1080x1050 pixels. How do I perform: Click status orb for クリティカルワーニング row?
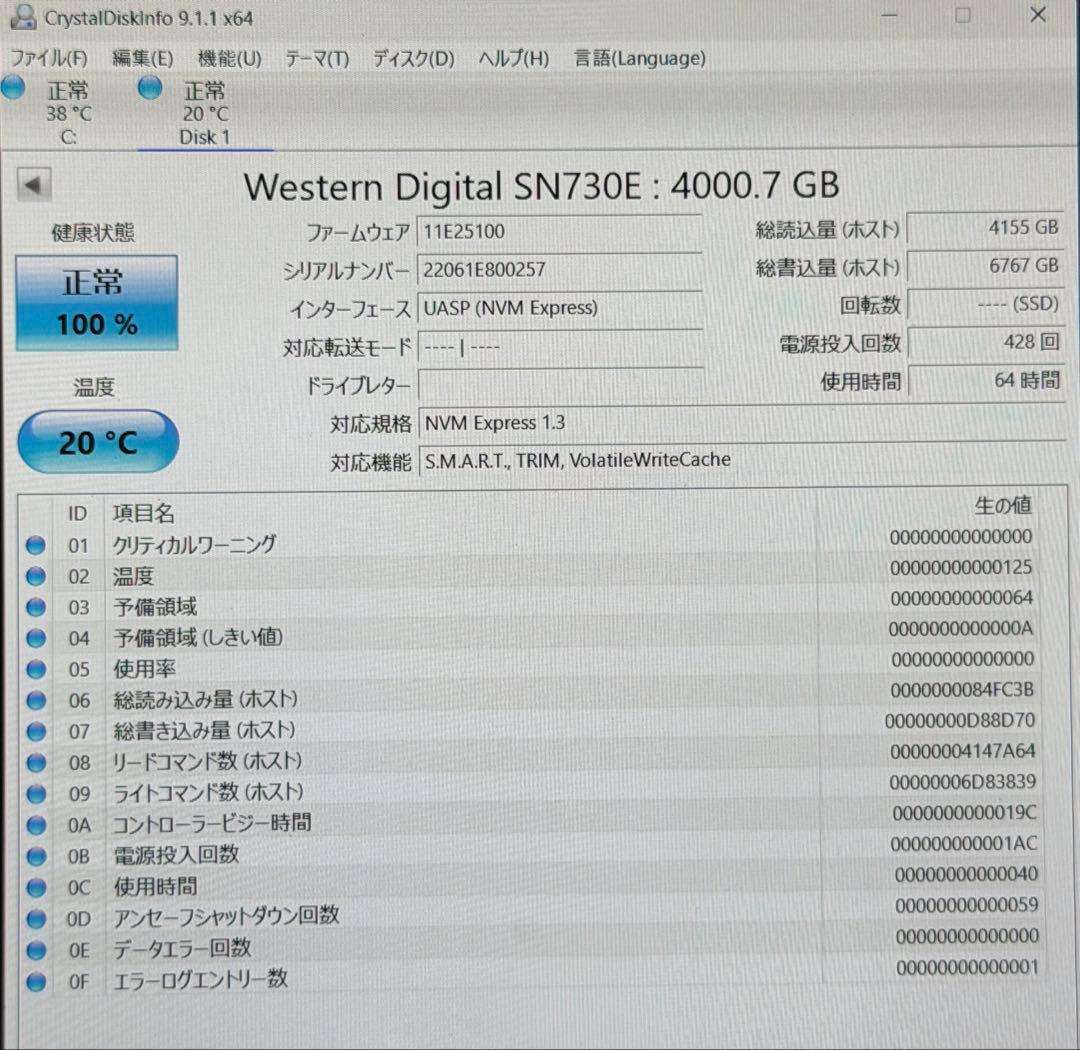[x=36, y=545]
